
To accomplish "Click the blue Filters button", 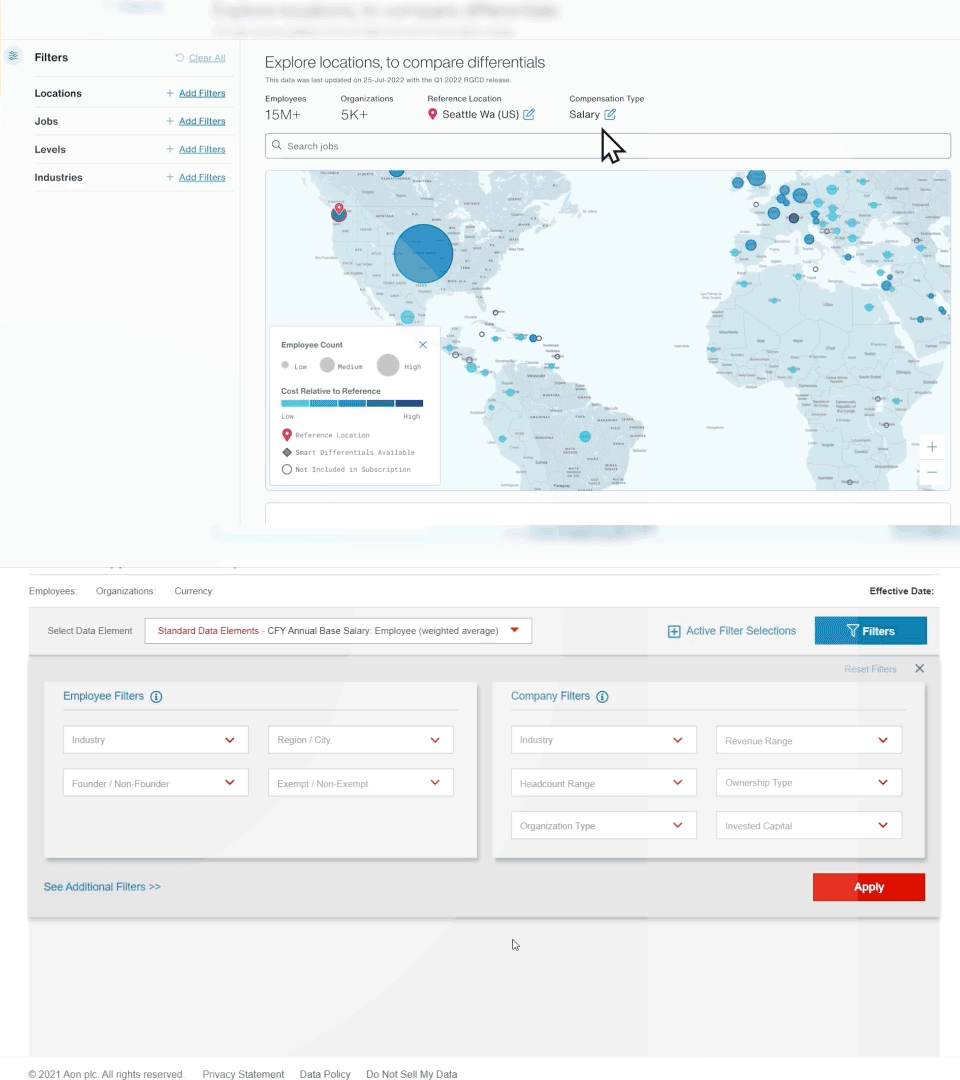I will click(870, 631).
